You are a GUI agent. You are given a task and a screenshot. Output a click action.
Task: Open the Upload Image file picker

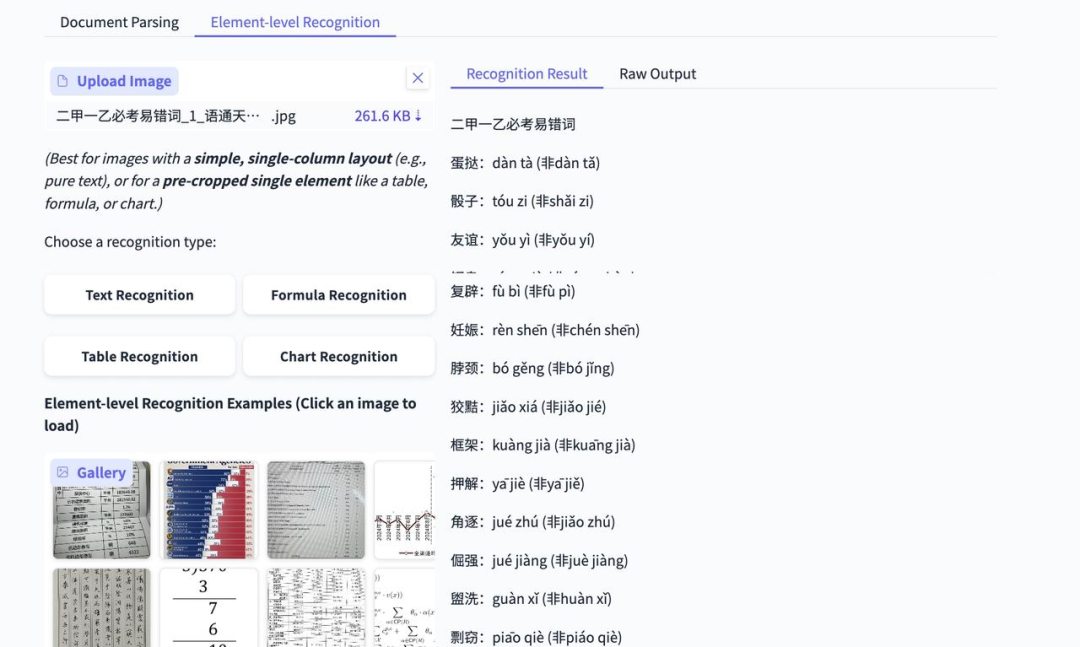[113, 80]
